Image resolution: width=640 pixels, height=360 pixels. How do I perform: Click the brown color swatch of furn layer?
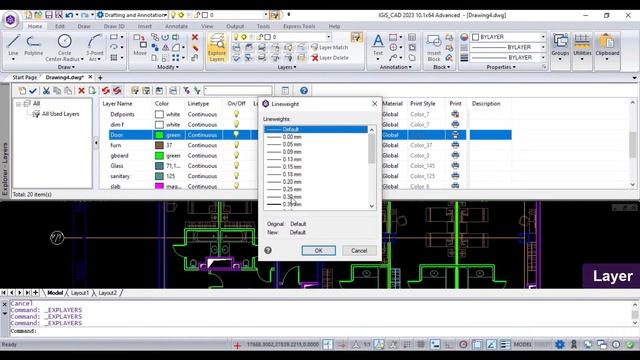159,145
